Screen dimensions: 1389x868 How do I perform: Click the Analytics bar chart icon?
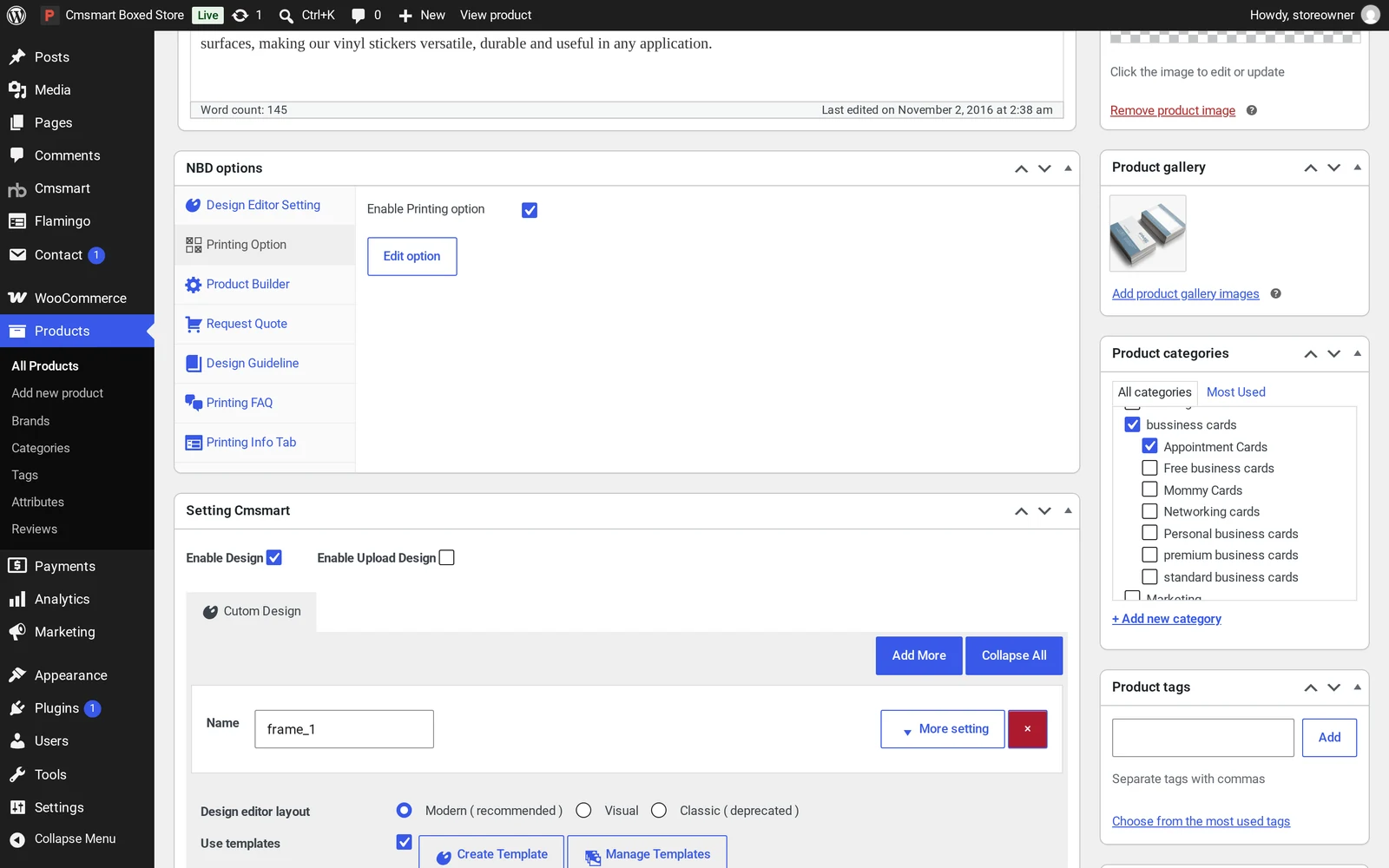[x=17, y=599]
